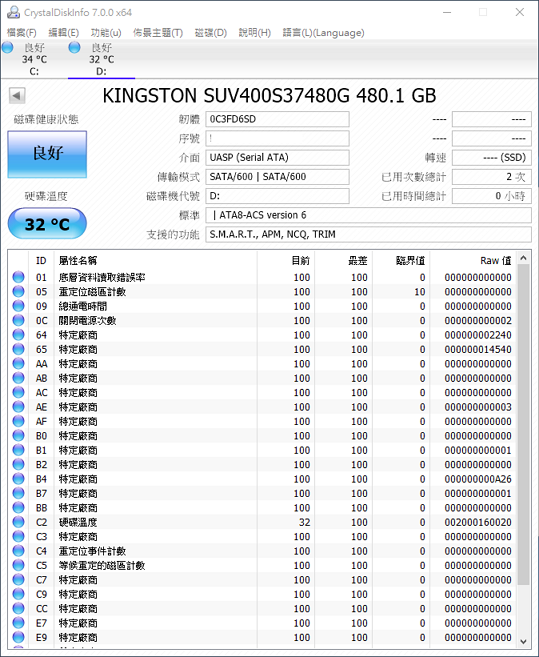Click status icon for attribute B7

pyautogui.click(x=18, y=493)
